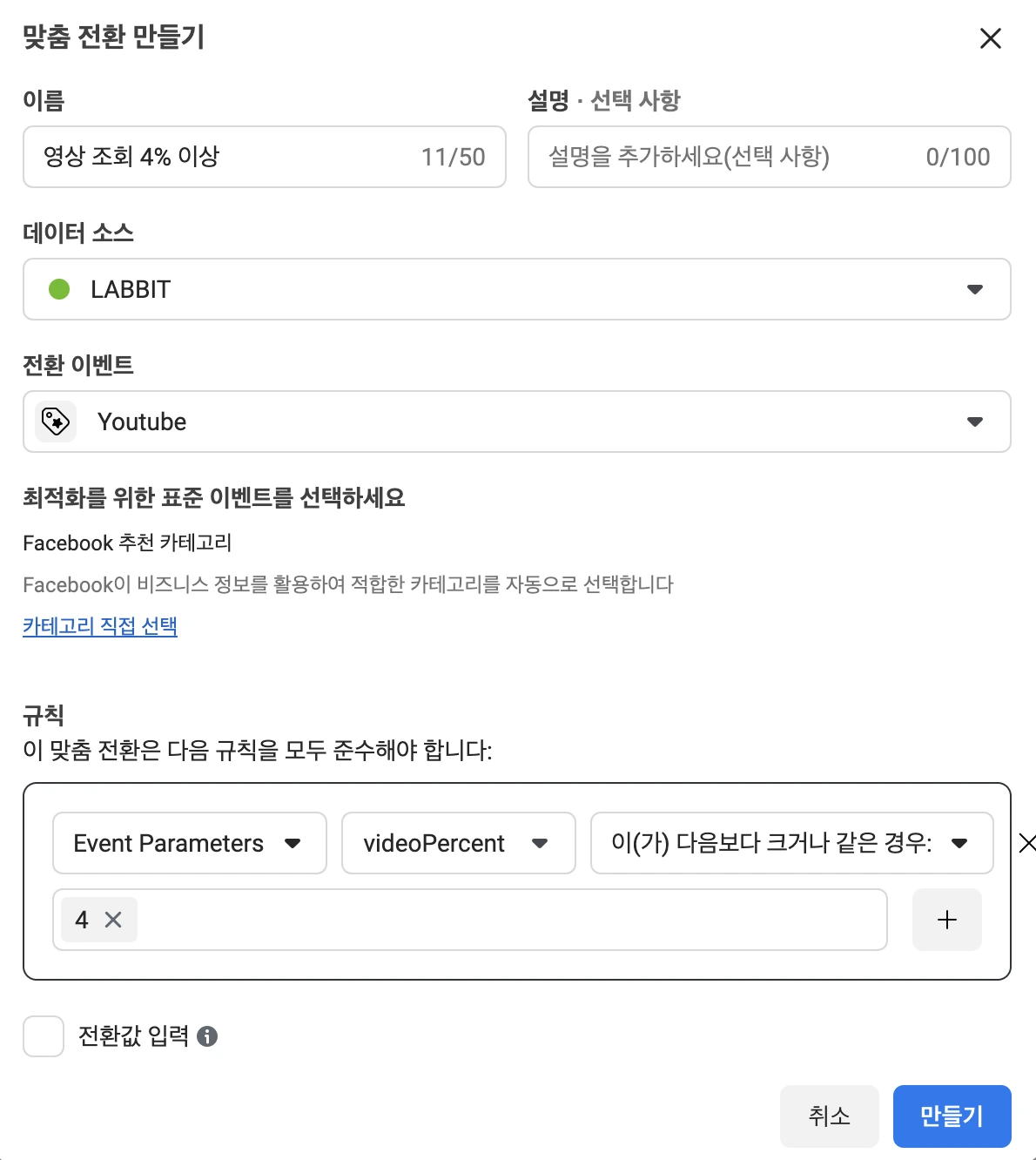Open the videoPercent parameter dropdown
The image size is (1036, 1160).
point(458,843)
